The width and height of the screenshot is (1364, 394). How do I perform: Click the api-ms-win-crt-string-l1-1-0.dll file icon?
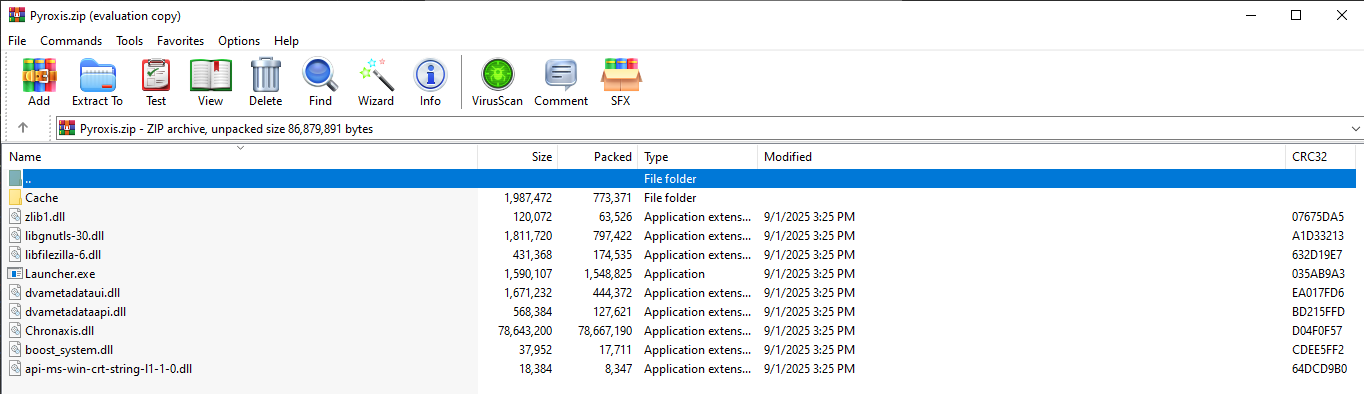click(x=15, y=369)
